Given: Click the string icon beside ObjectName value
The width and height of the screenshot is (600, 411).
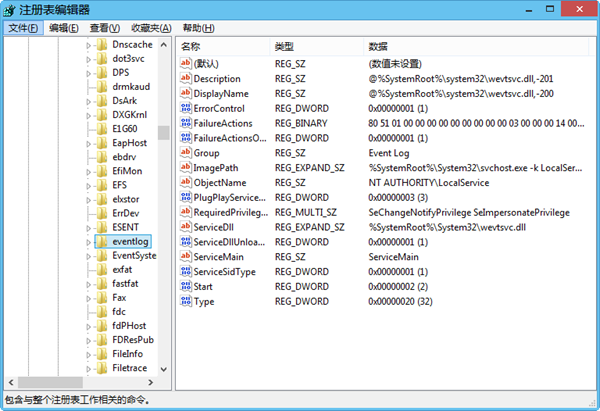Looking at the screenshot, I should [186, 183].
